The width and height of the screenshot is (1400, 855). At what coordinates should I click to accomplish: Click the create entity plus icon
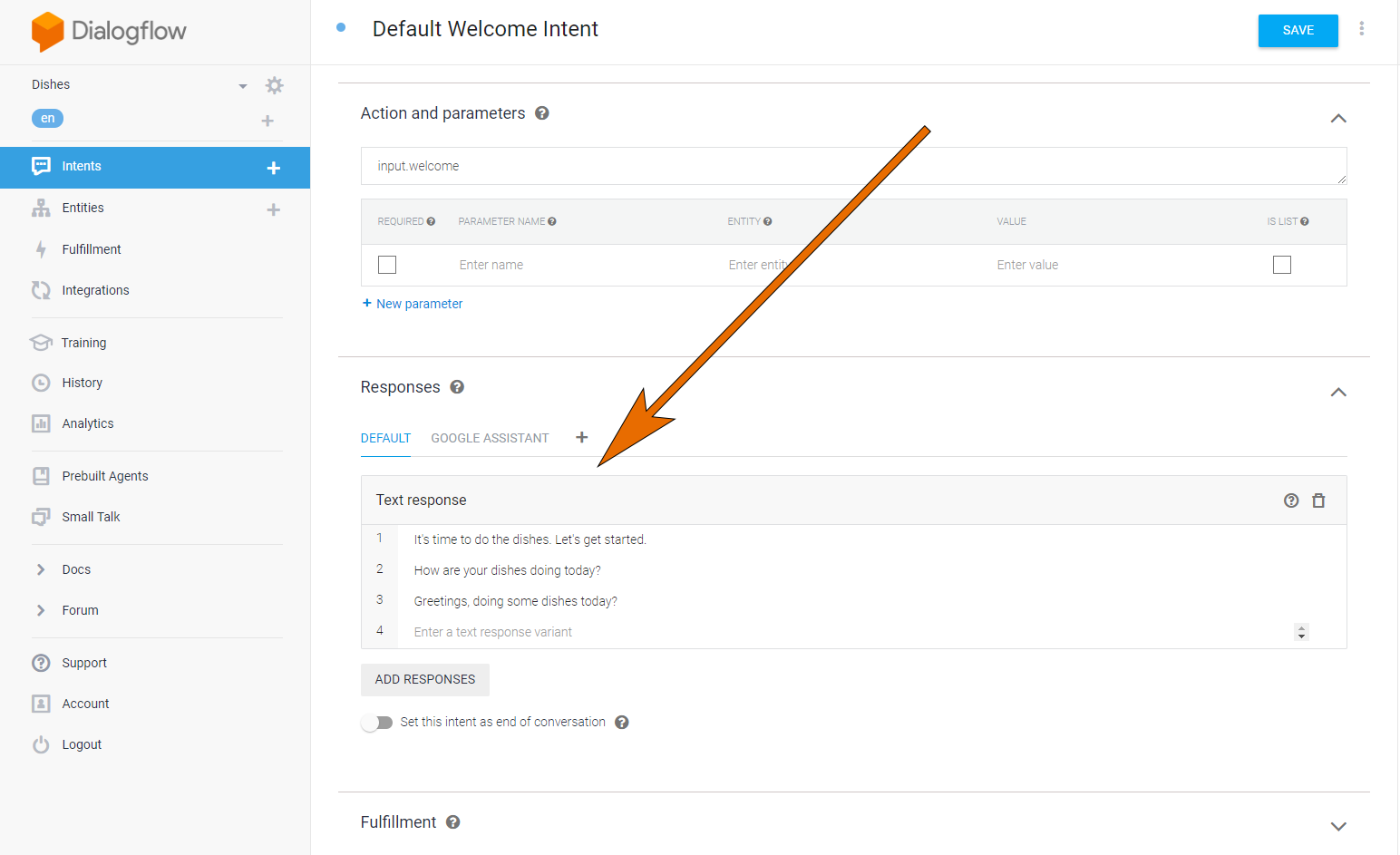(273, 209)
